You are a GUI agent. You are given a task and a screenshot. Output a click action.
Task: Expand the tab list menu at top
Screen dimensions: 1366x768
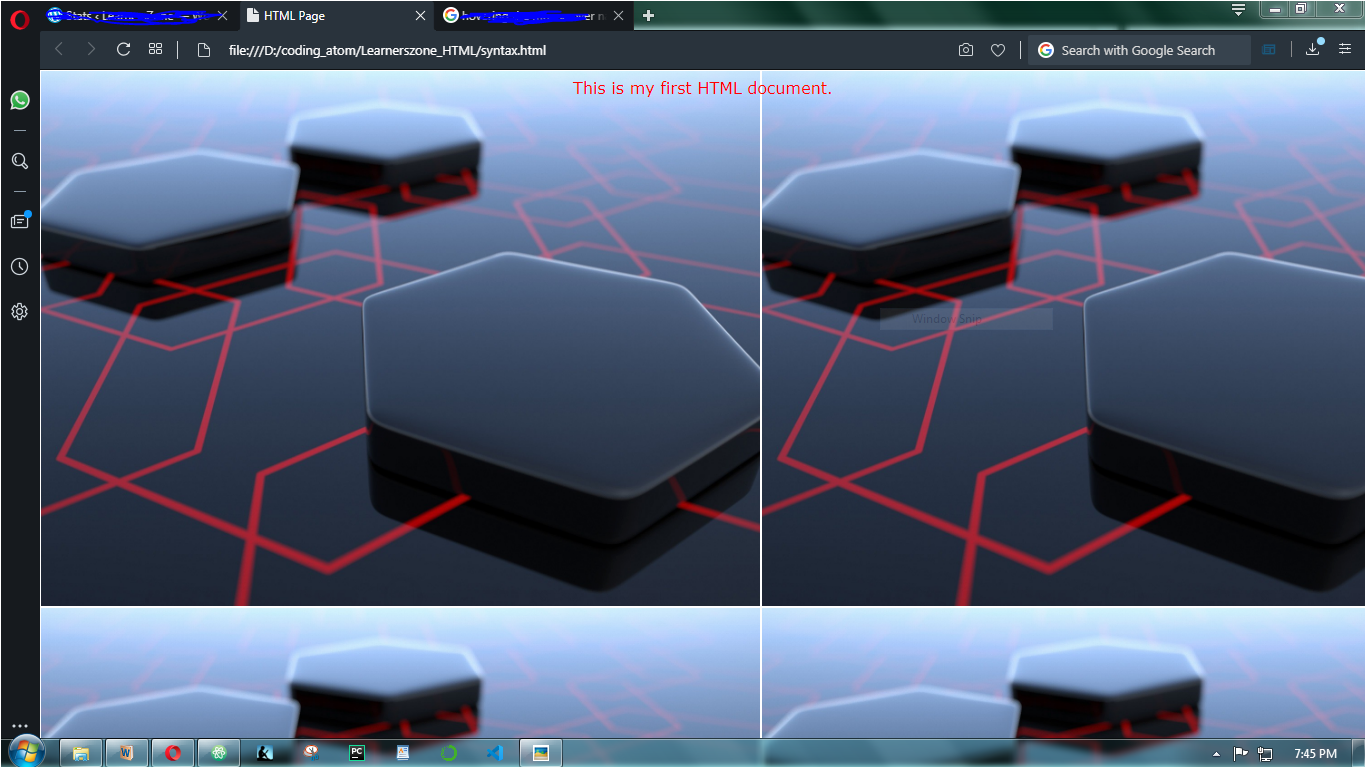coord(1238,10)
